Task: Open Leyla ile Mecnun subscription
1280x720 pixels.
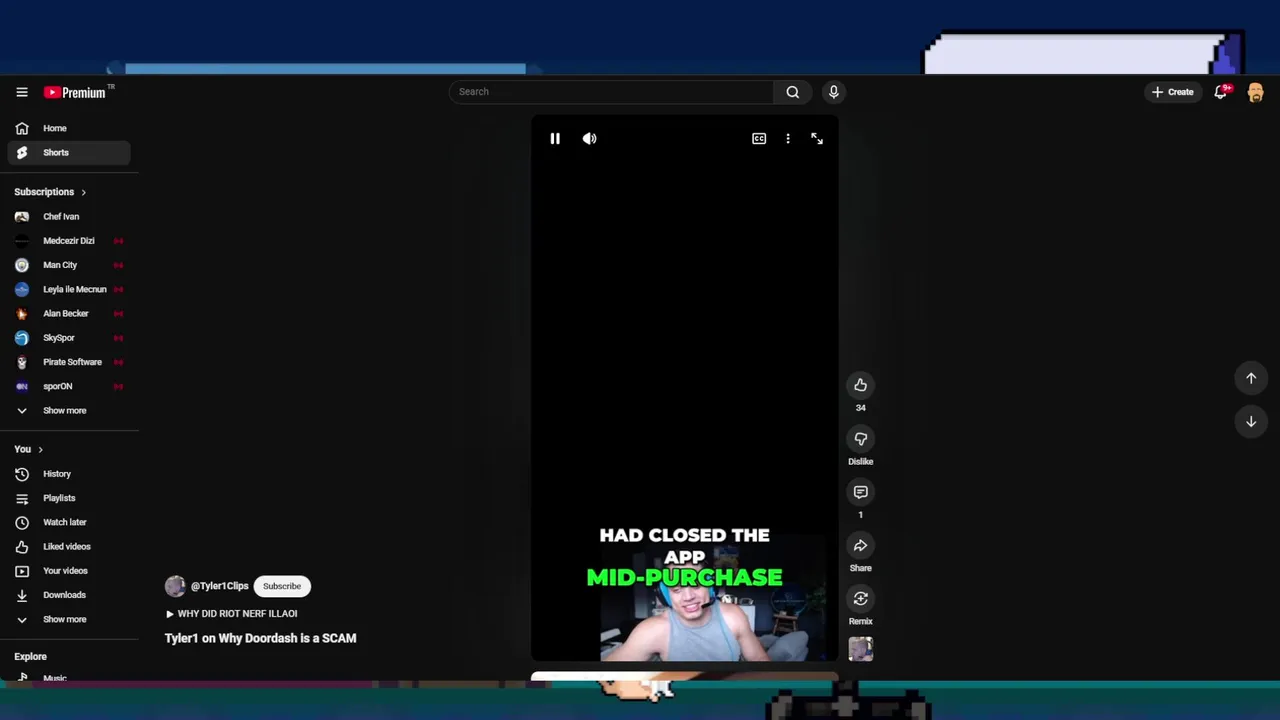Action: (69, 289)
